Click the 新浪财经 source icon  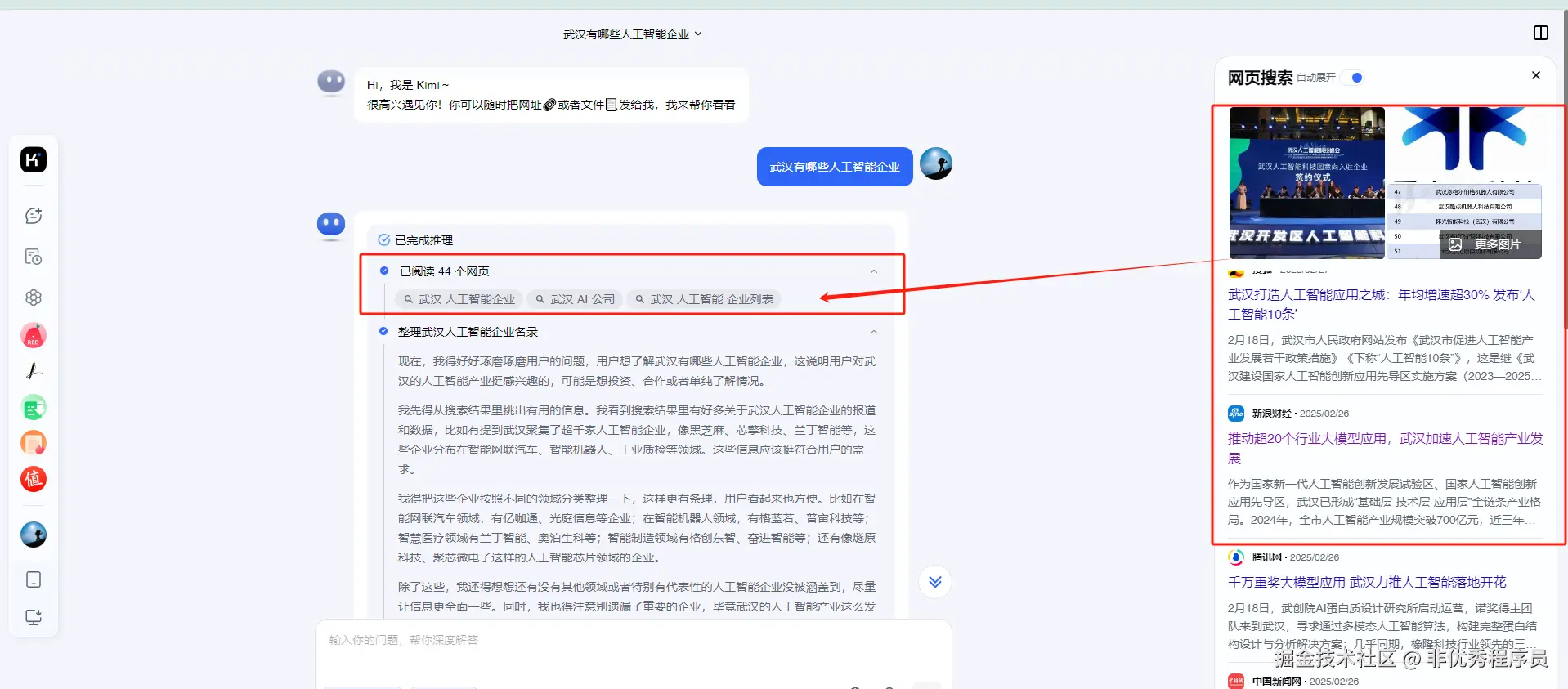tap(1236, 413)
